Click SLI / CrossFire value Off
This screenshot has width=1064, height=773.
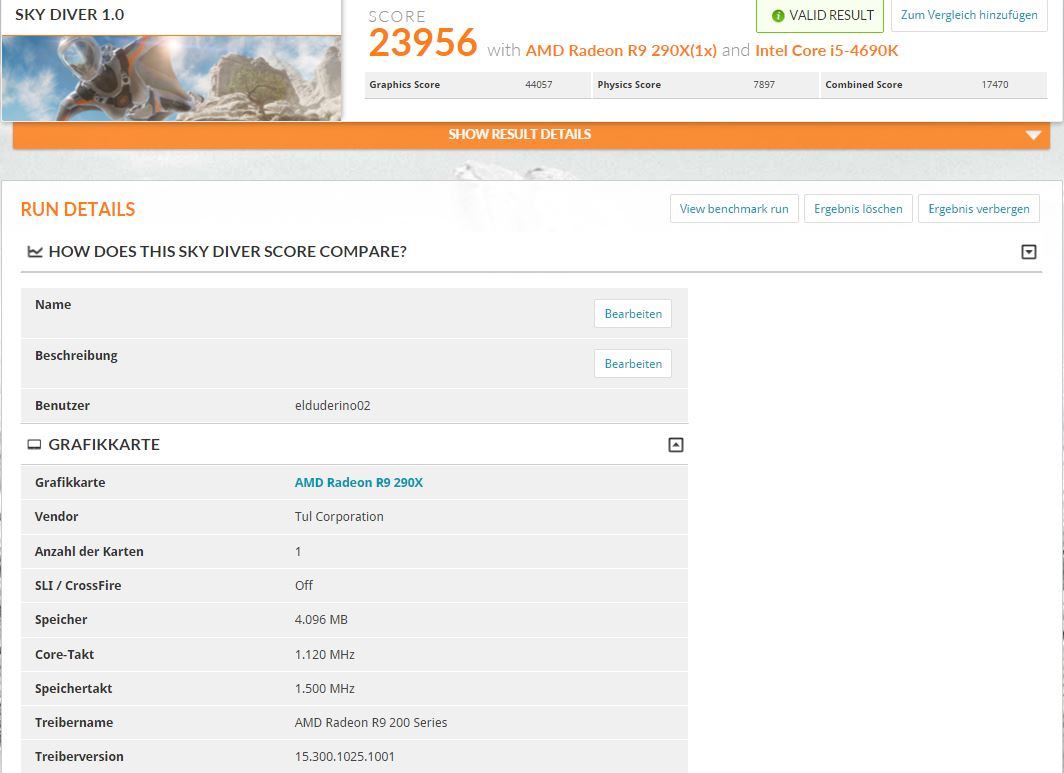coord(303,586)
